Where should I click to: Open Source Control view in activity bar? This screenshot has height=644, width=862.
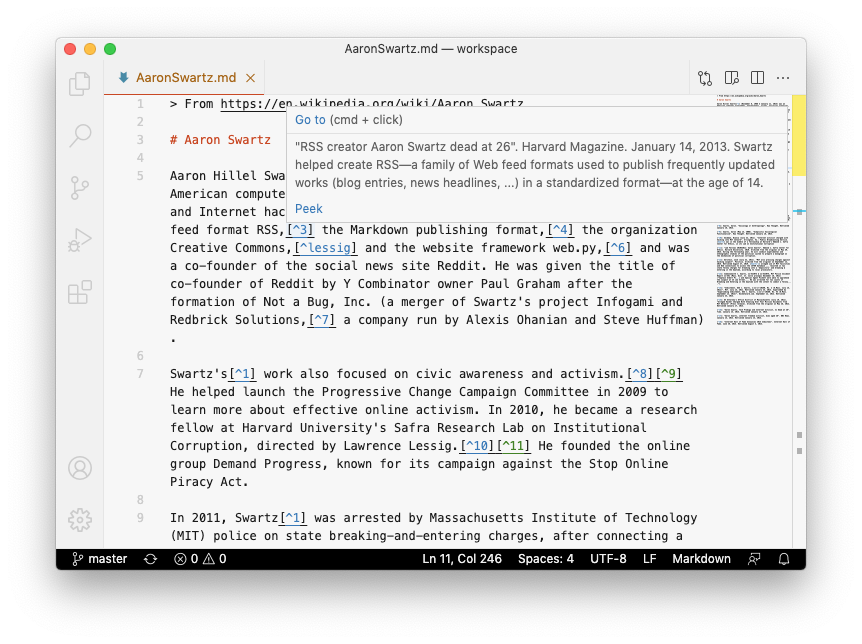point(80,188)
